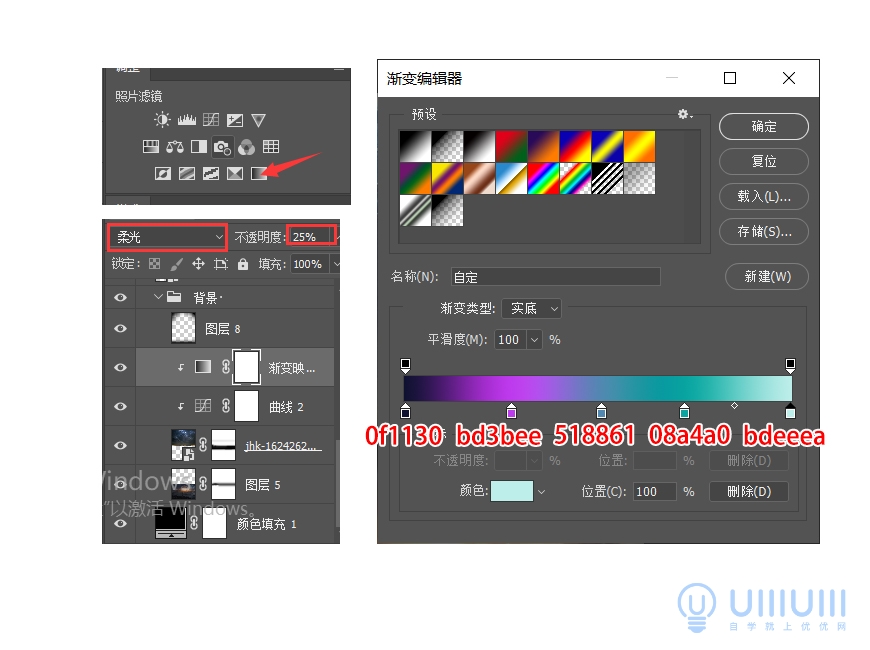Open the Curves adjustment icon
This screenshot has width=870, height=650.
[x=211, y=118]
